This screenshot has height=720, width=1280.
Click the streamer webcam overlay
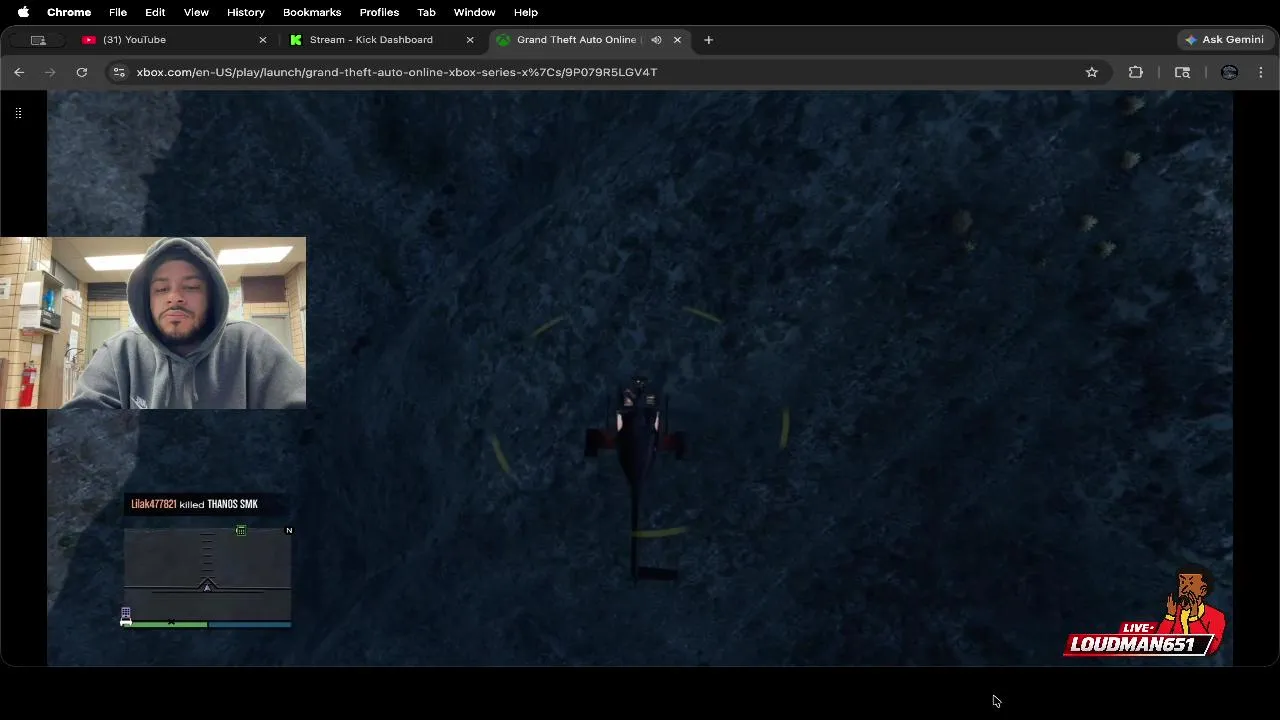point(153,323)
